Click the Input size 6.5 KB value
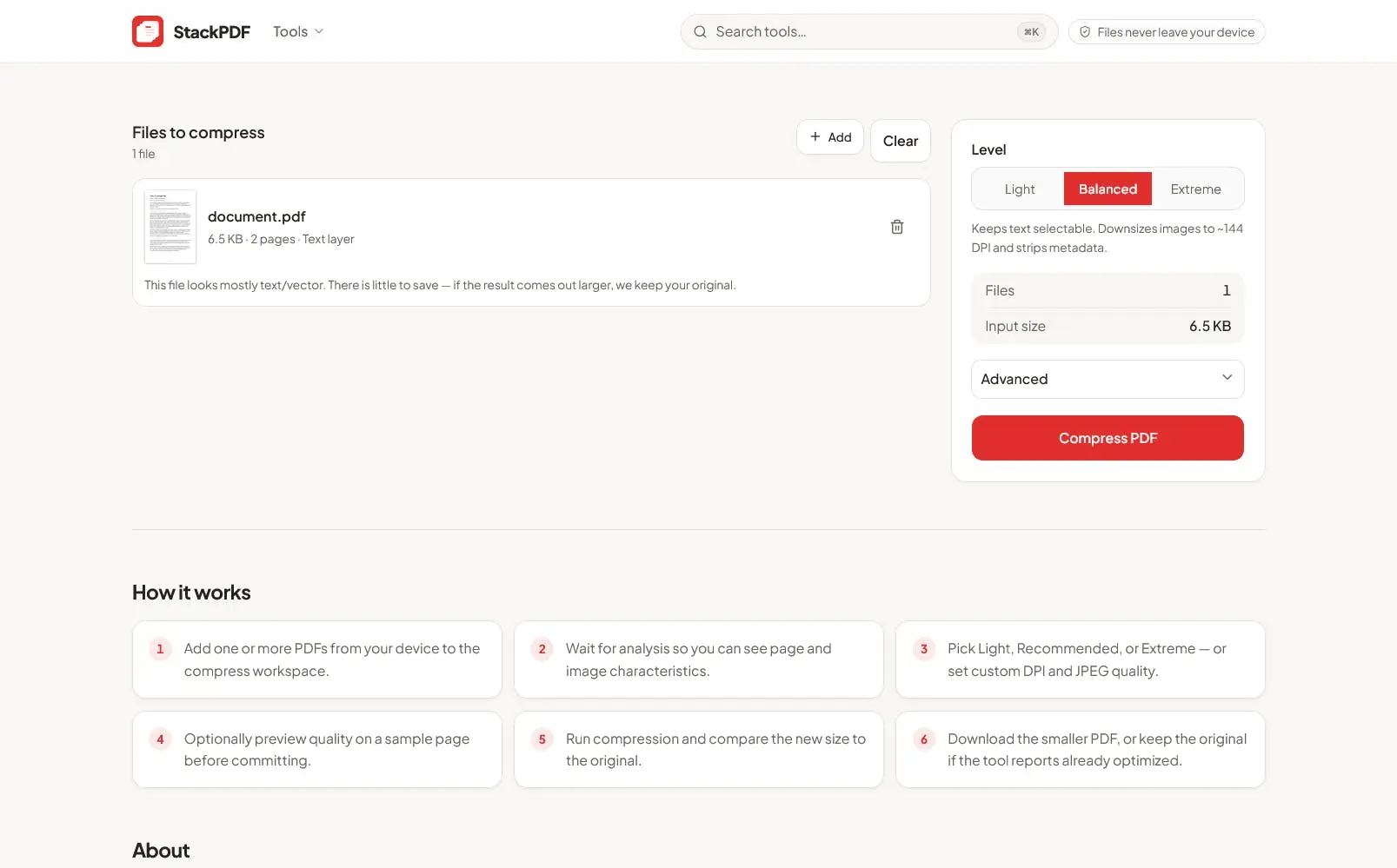The image size is (1397, 868). [1210, 326]
